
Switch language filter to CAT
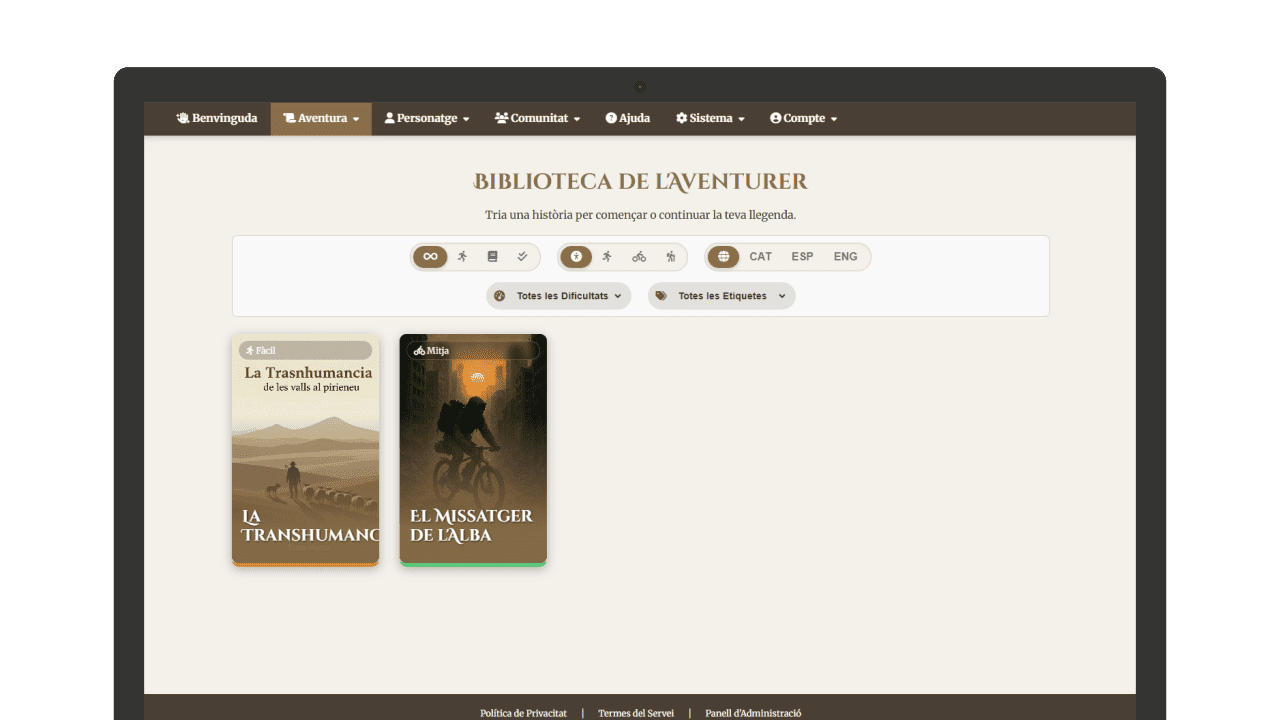[x=761, y=257]
